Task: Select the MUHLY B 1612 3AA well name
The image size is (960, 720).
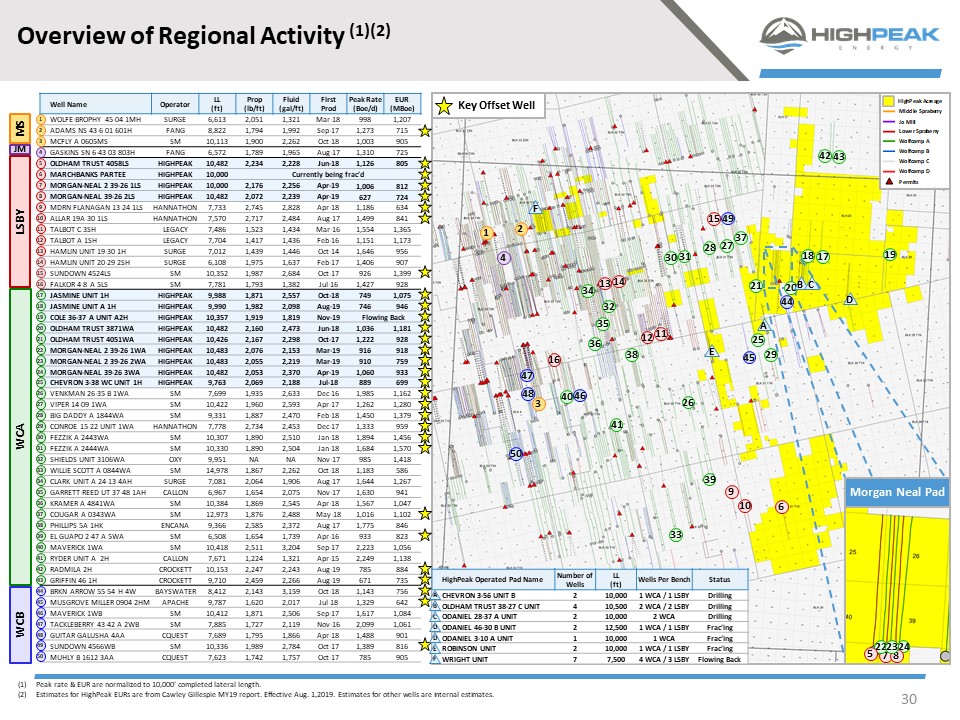Action: pos(81,657)
